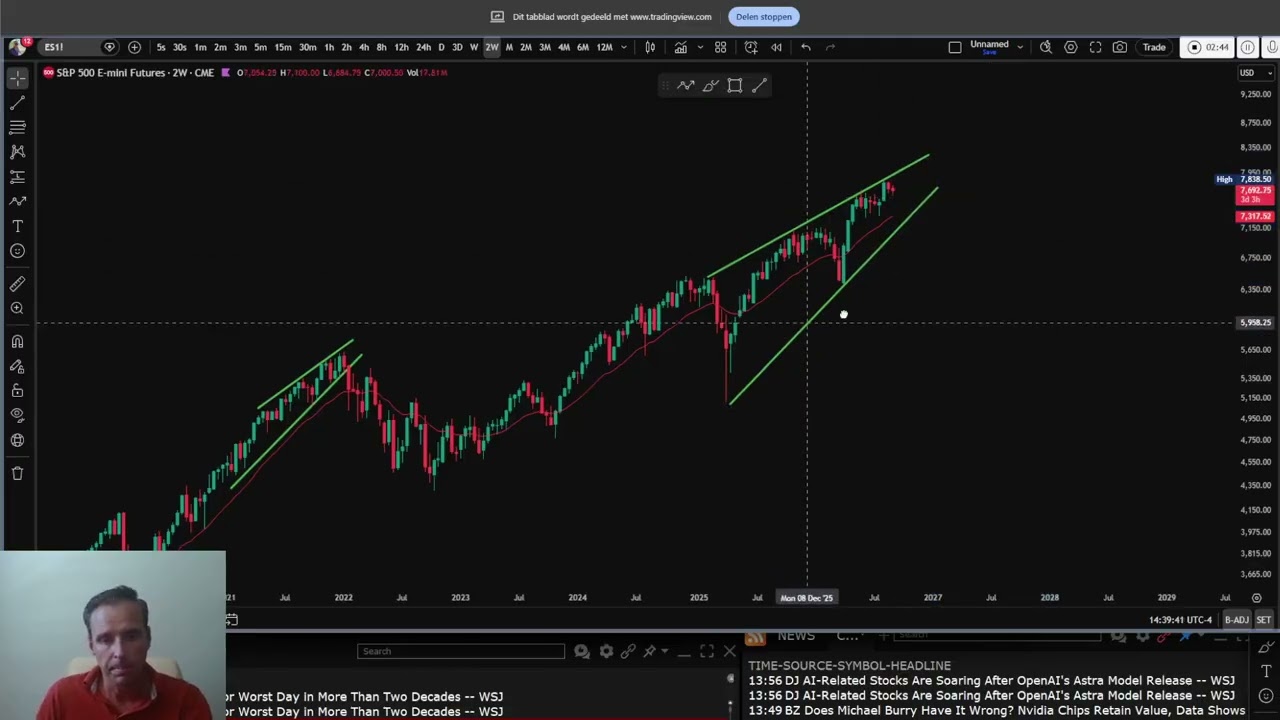This screenshot has width=1280, height=720.
Task: Toggle magnet mode for drawings
Action: tap(17, 342)
